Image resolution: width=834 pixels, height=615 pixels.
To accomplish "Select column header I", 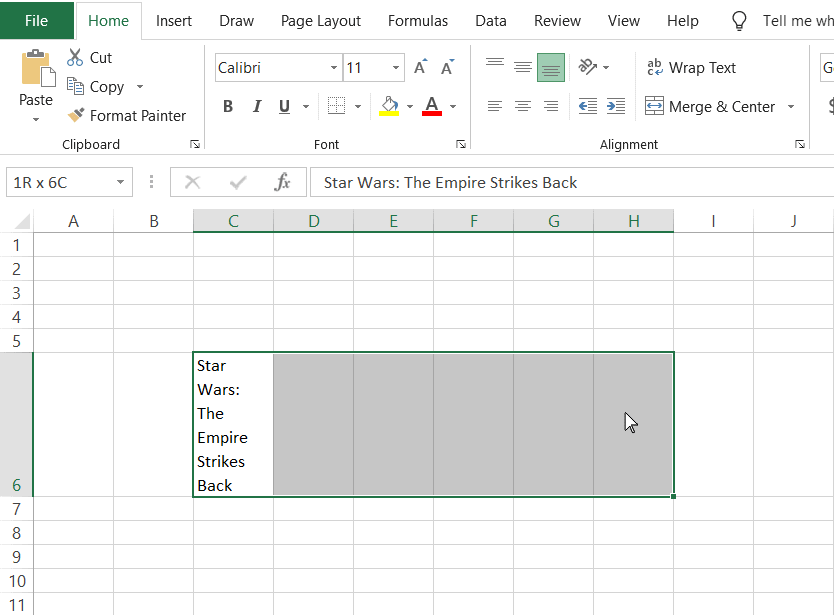I will coord(713,221).
